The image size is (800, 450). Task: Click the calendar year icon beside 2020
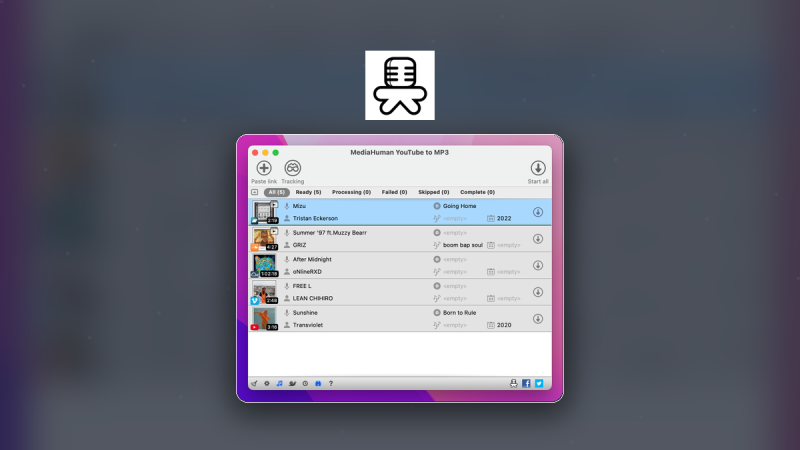[491, 325]
